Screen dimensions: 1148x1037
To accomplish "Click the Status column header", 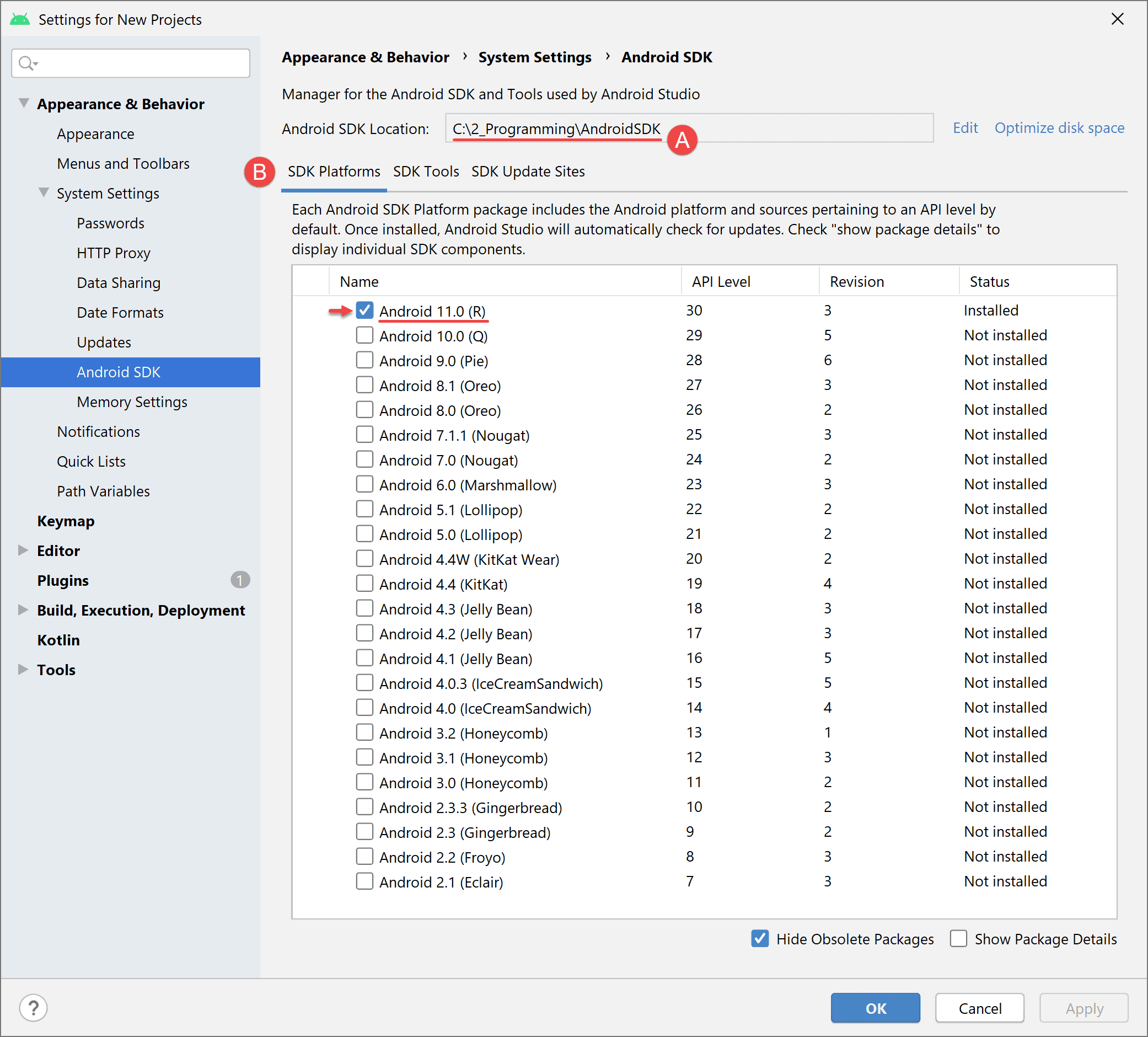I will 1038,281.
